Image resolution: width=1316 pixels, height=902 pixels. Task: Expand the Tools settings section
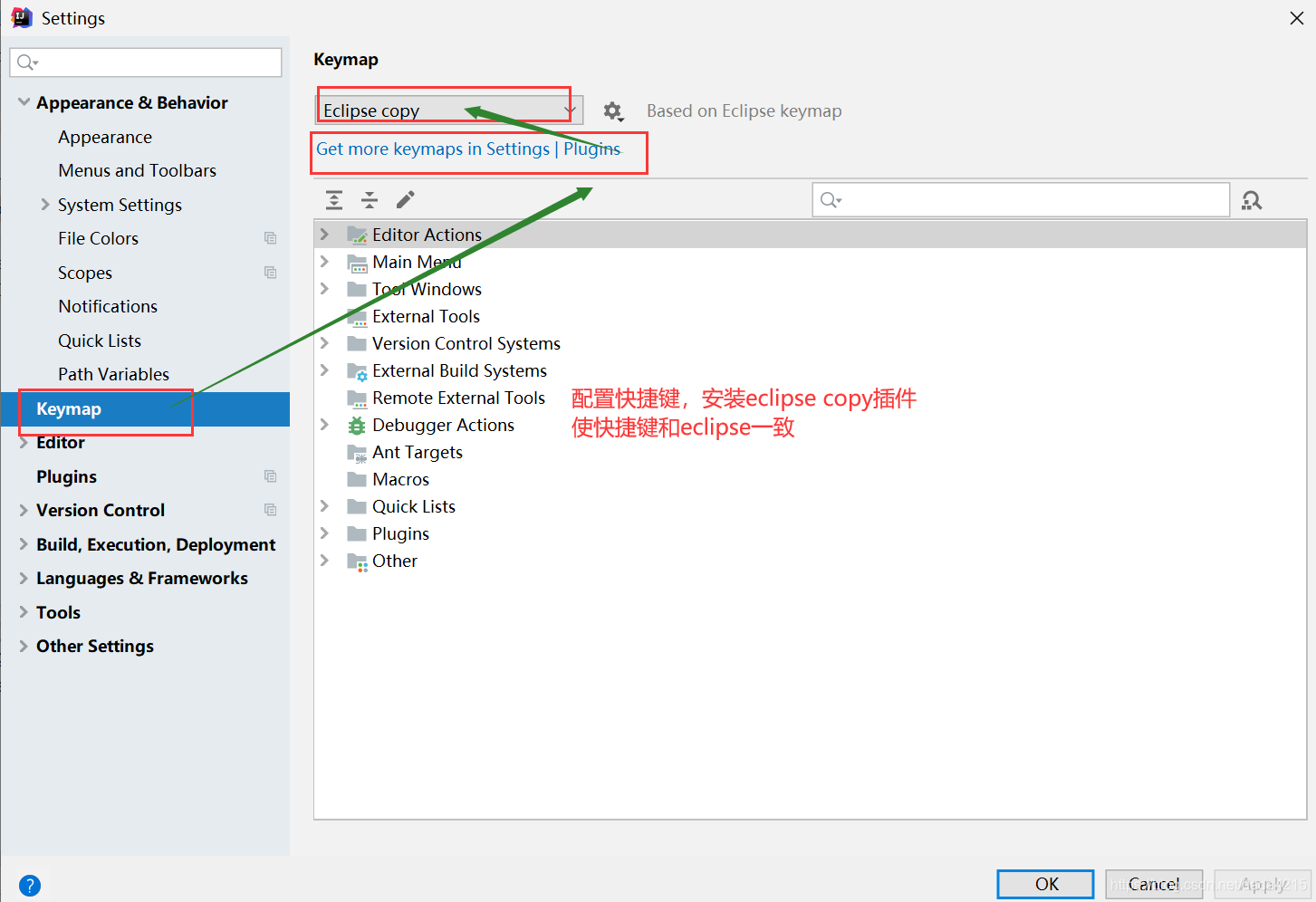pos(24,612)
